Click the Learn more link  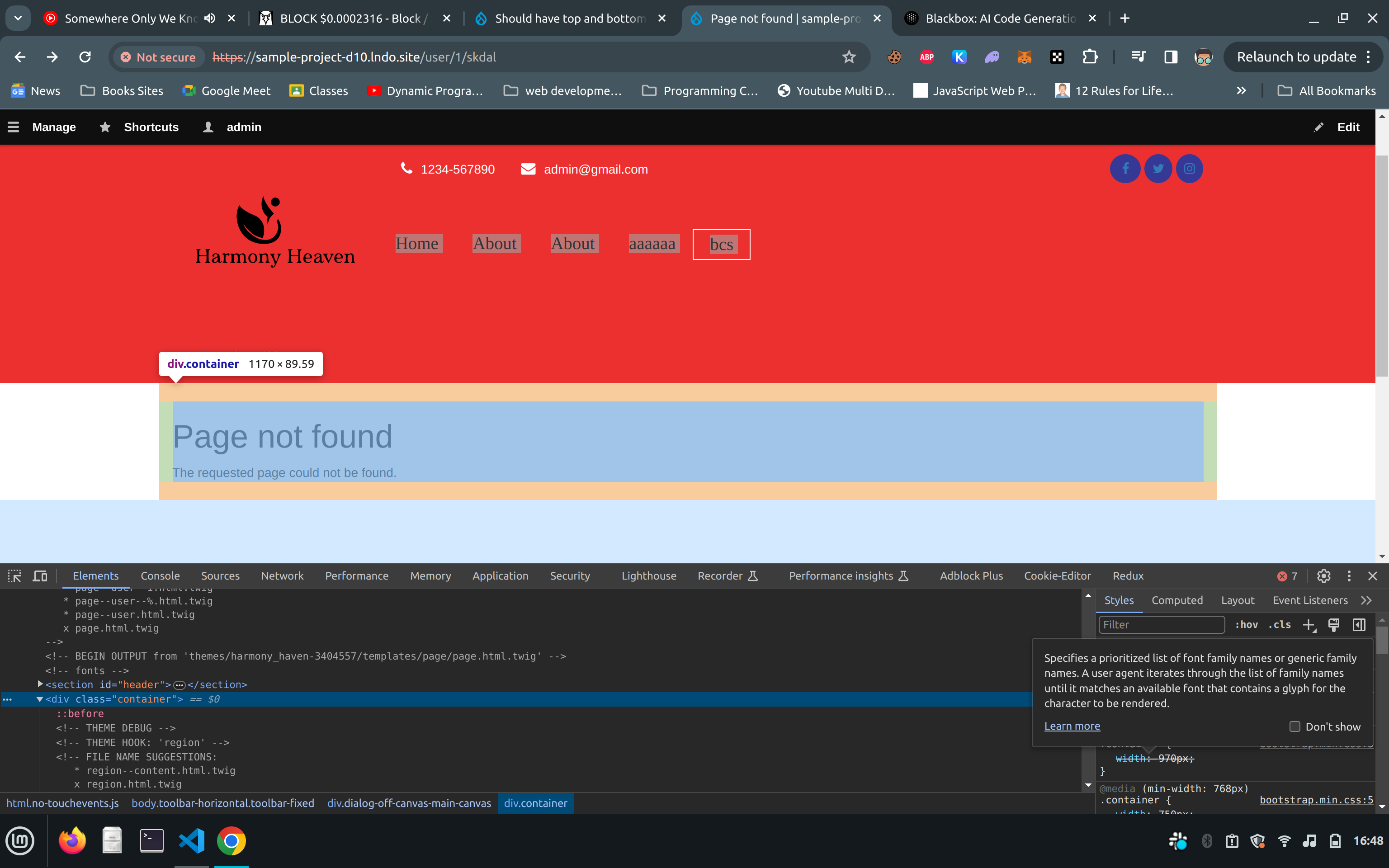[x=1072, y=726]
